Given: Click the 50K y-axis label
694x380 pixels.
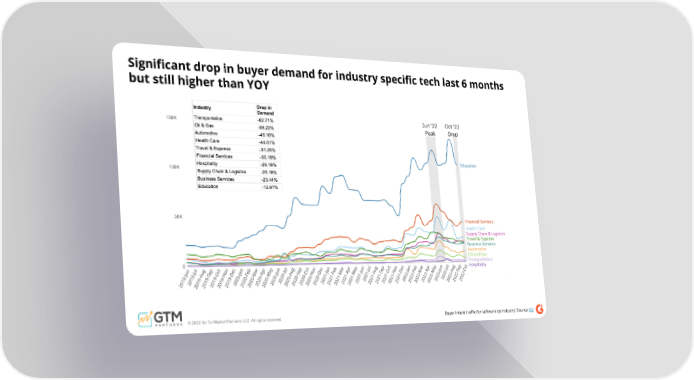Looking at the screenshot, I should [x=178, y=217].
